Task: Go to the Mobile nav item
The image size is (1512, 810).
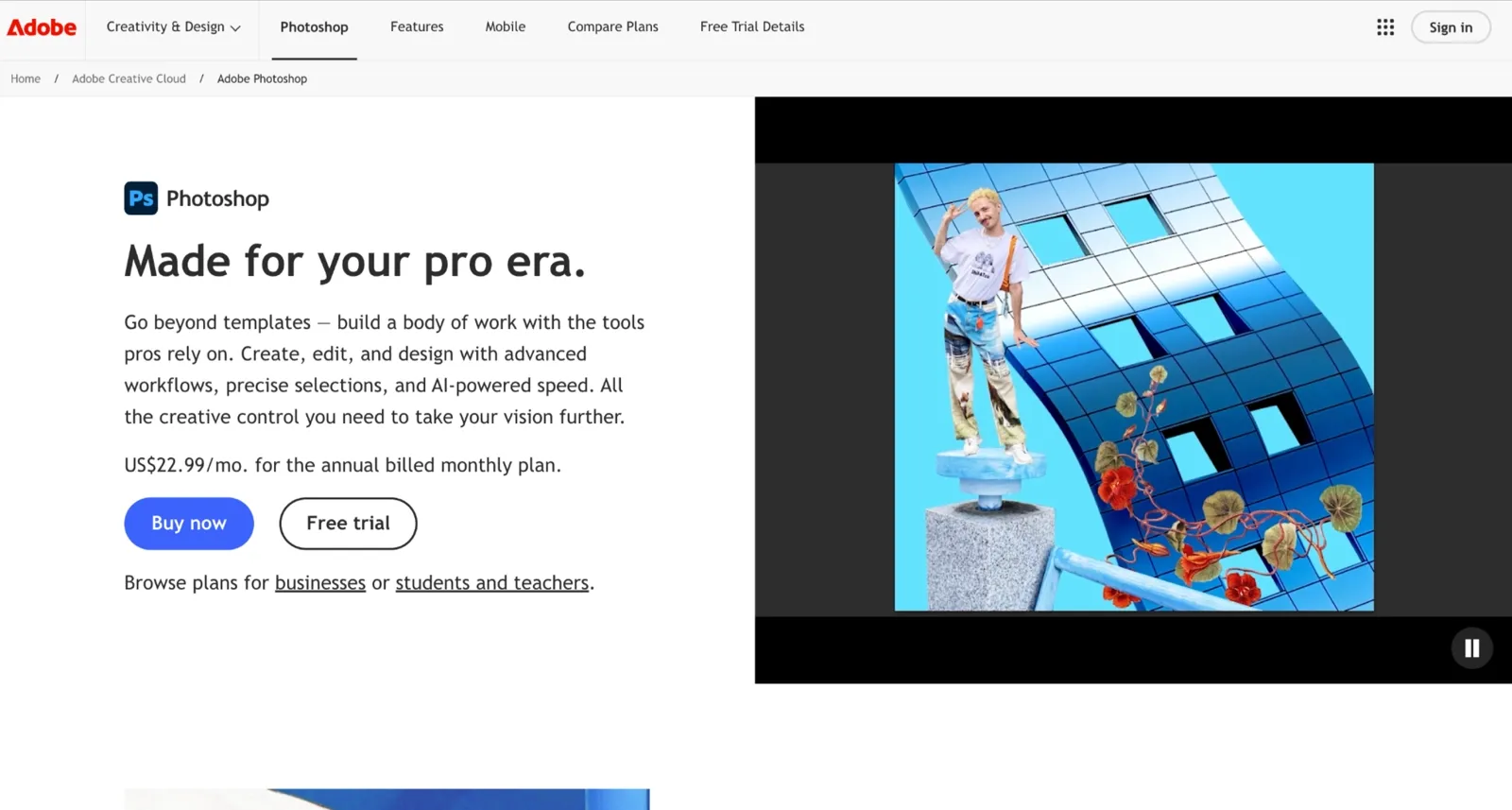Action: [x=506, y=27]
